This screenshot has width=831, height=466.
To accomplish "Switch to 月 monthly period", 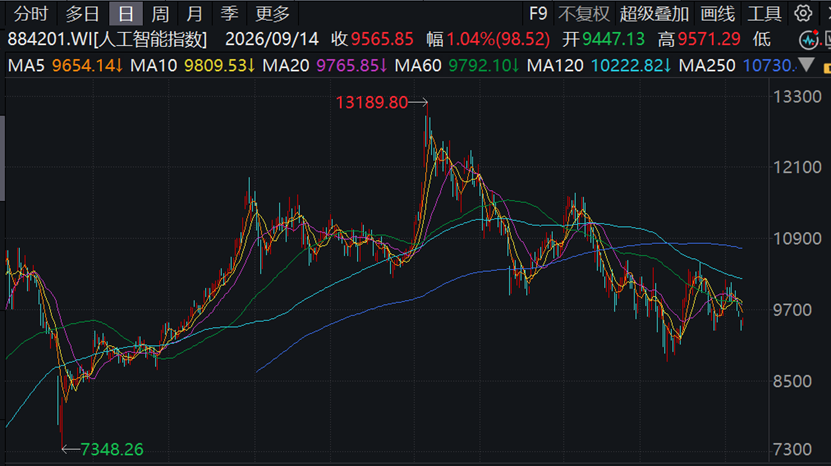I will coord(195,14).
